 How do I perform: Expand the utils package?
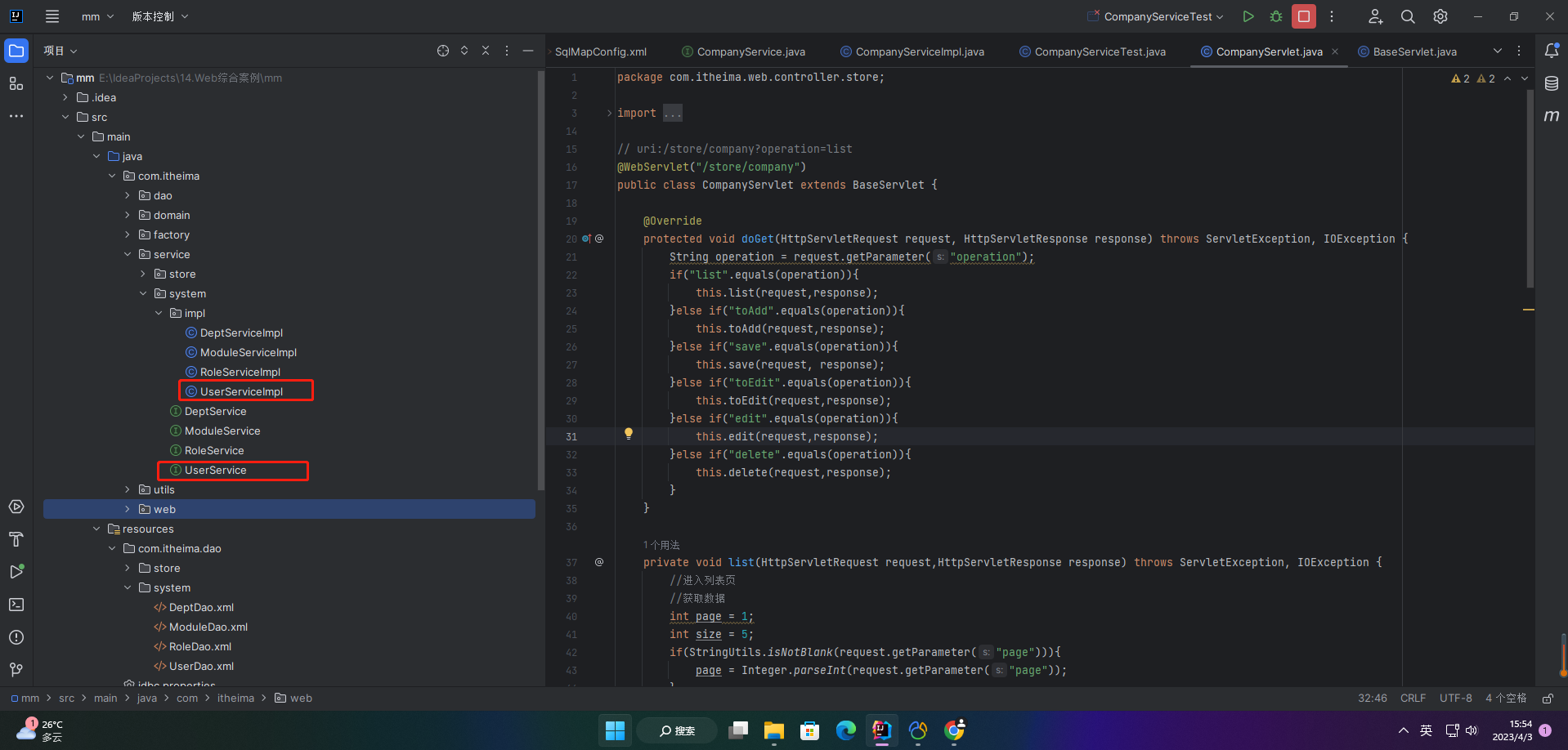[128, 489]
